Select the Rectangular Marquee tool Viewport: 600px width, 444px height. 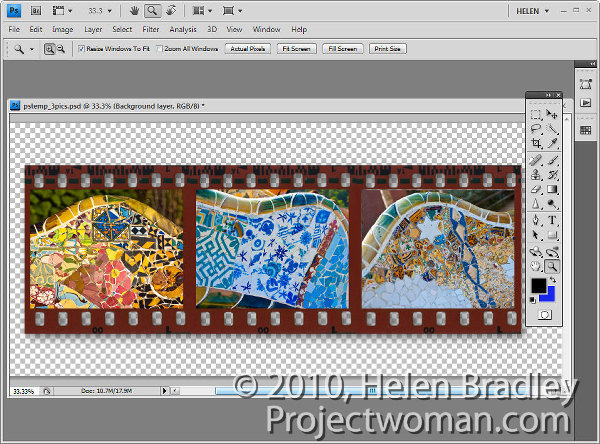coord(536,114)
